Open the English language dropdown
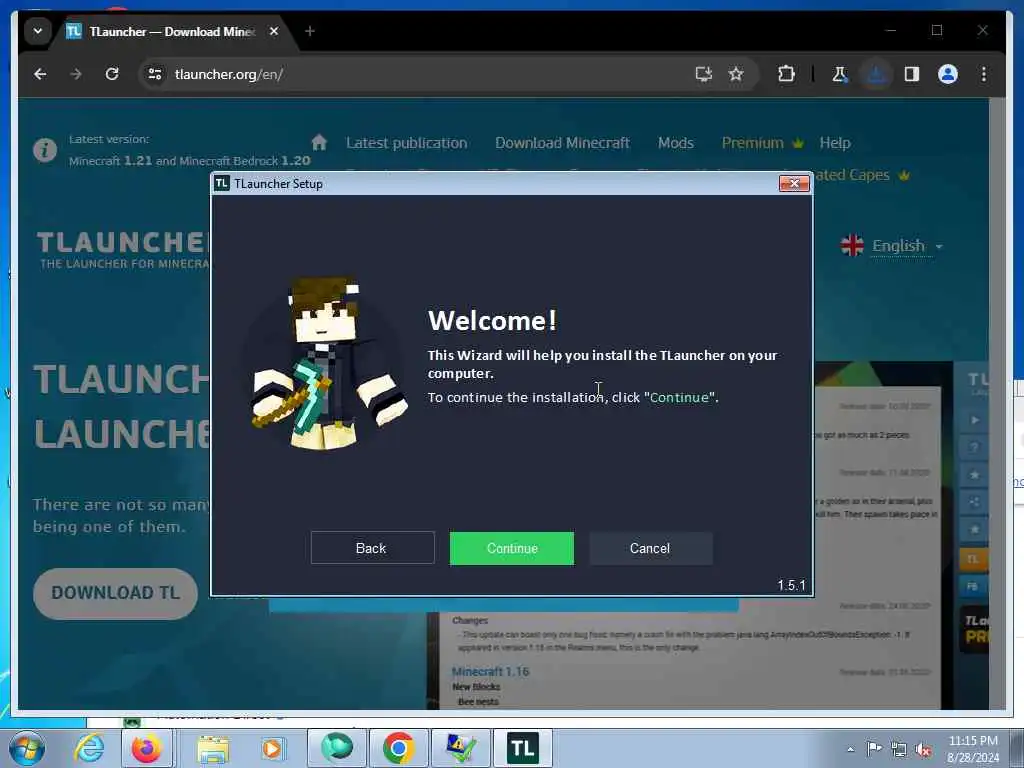The height and width of the screenshot is (768, 1024). coord(892,246)
